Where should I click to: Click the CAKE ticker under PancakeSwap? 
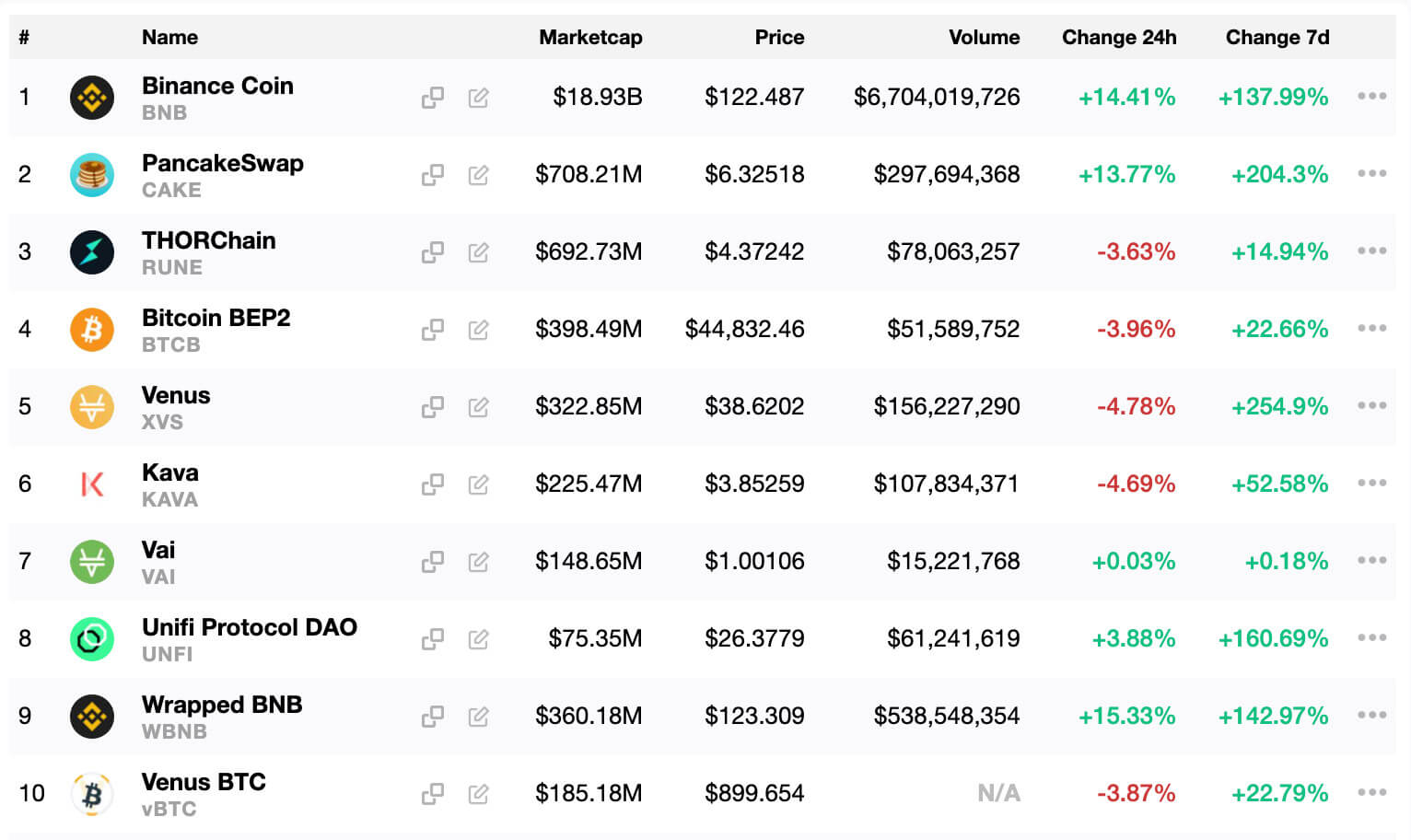[171, 191]
